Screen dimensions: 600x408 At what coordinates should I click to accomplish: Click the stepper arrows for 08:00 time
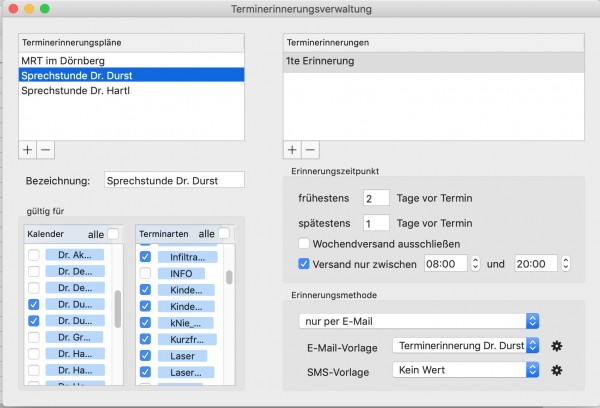point(475,263)
